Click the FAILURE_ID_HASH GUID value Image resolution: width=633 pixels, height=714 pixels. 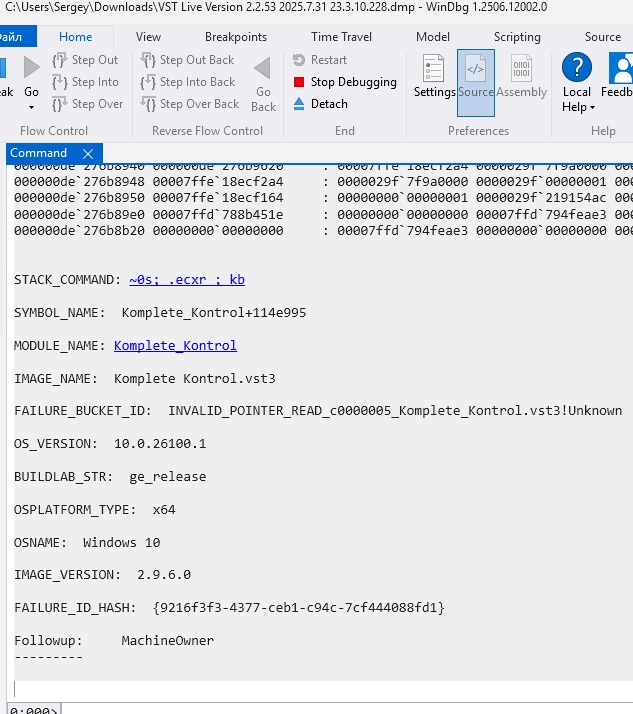[x=299, y=608]
